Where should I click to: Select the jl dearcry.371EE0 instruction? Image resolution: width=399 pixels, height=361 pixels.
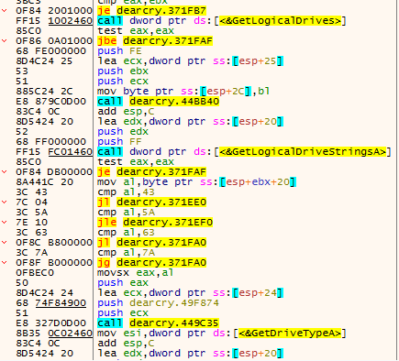pyautogui.click(x=152, y=202)
